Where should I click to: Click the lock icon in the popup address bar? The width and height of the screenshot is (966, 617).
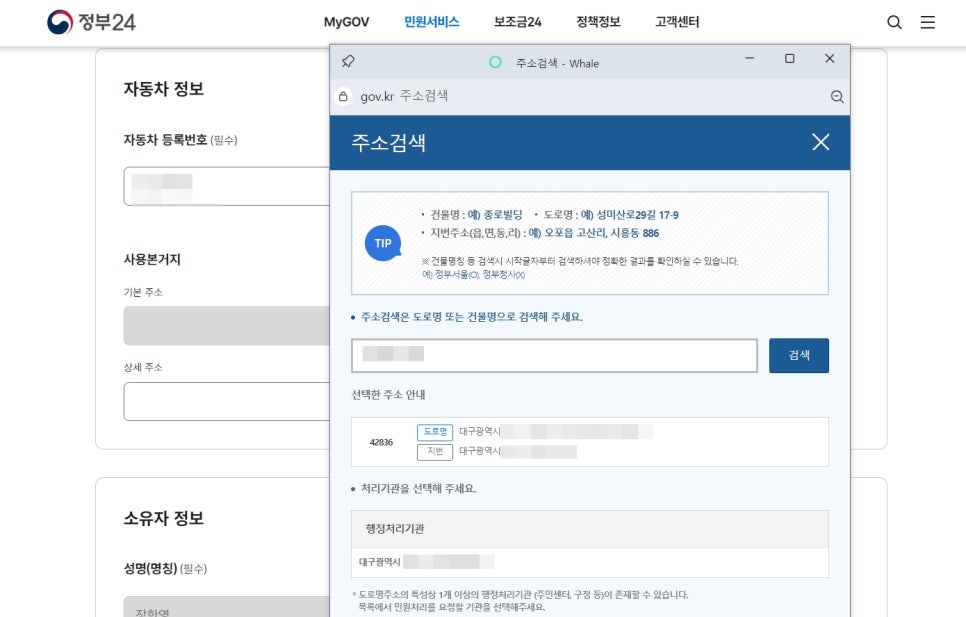tap(343, 96)
